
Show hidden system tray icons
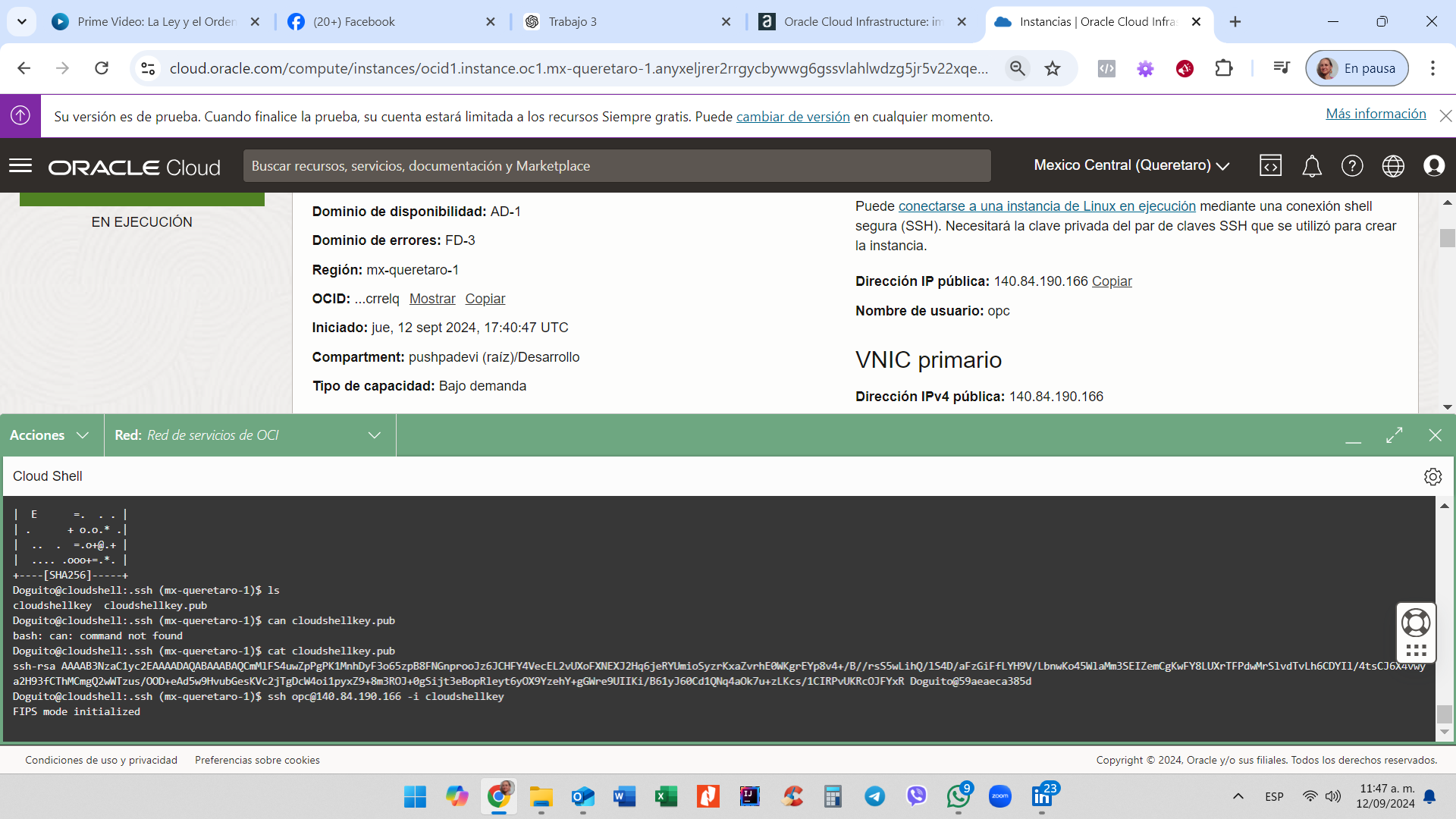tap(1238, 796)
